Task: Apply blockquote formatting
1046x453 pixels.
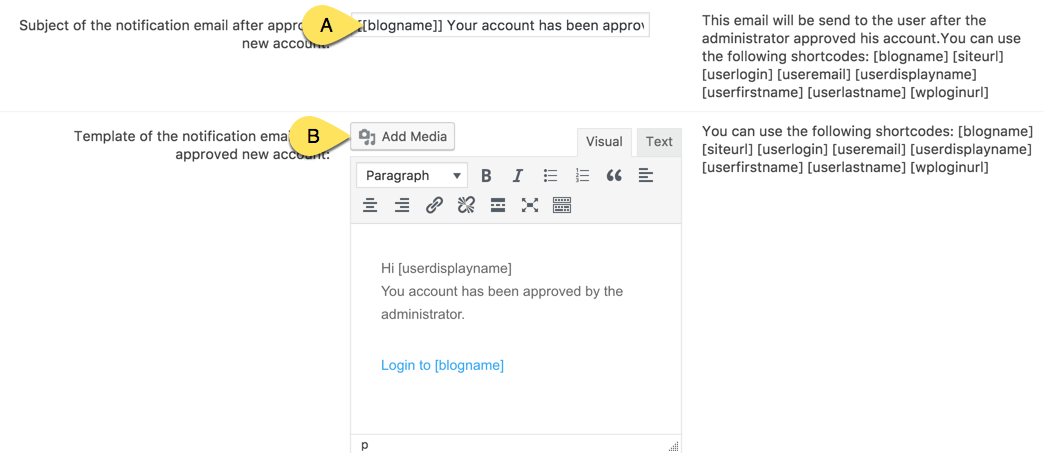Action: [x=614, y=176]
